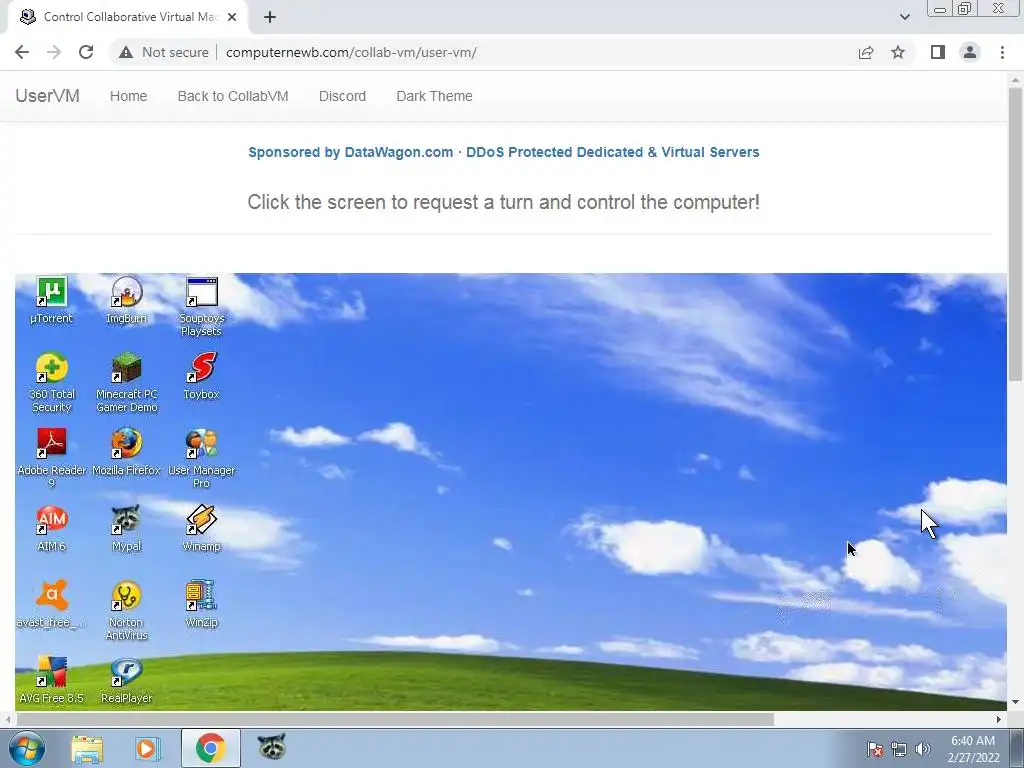Open the network tray icon

[899, 749]
